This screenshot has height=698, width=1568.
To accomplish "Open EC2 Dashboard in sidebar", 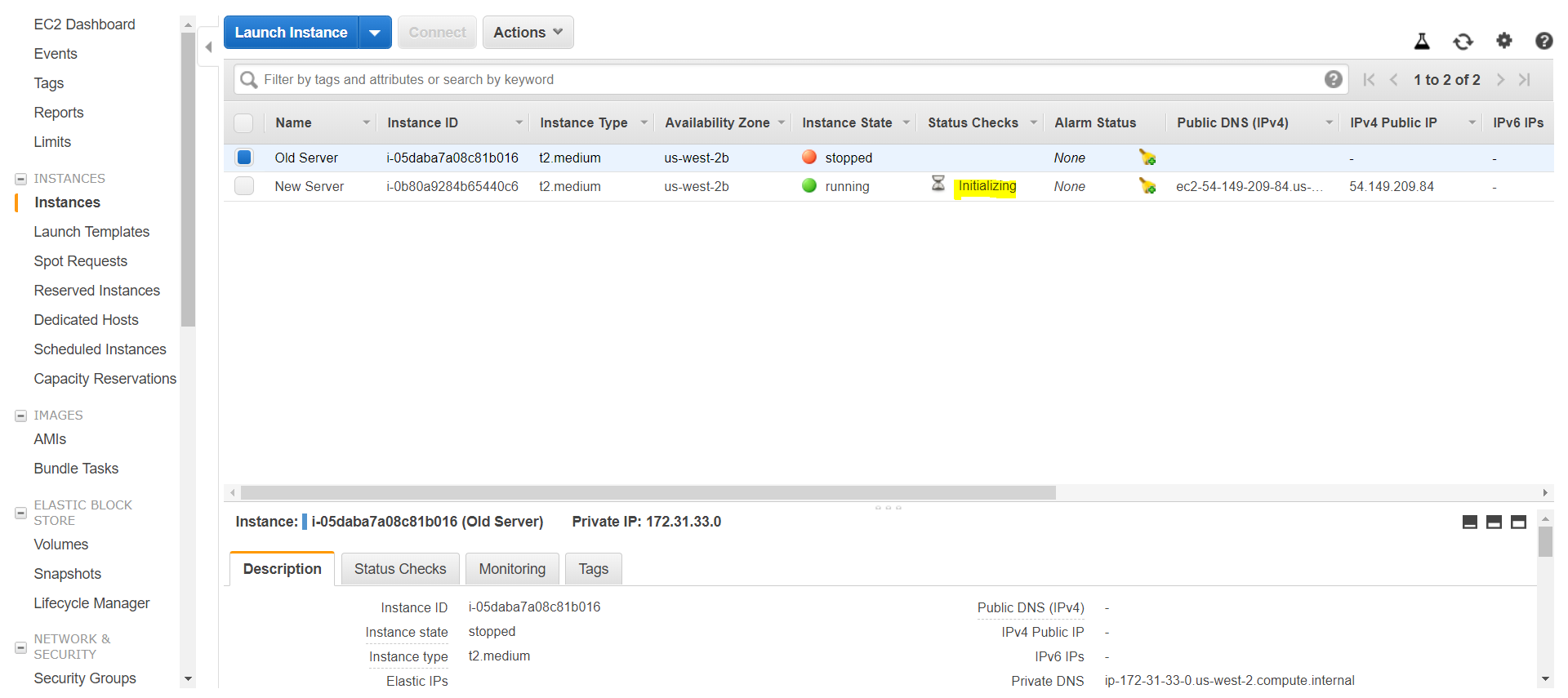I will pos(84,24).
